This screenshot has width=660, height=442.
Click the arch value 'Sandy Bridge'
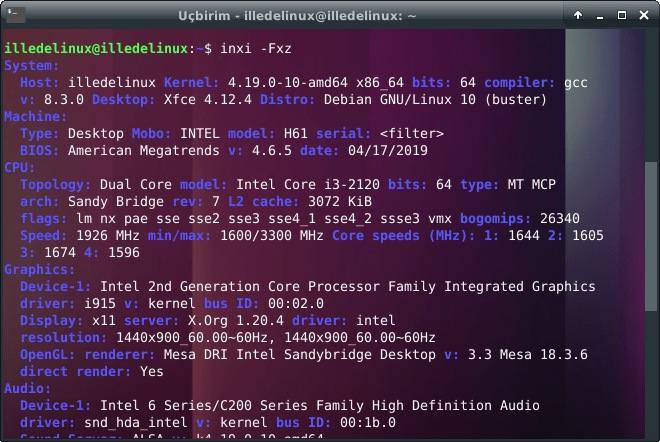tap(116, 202)
